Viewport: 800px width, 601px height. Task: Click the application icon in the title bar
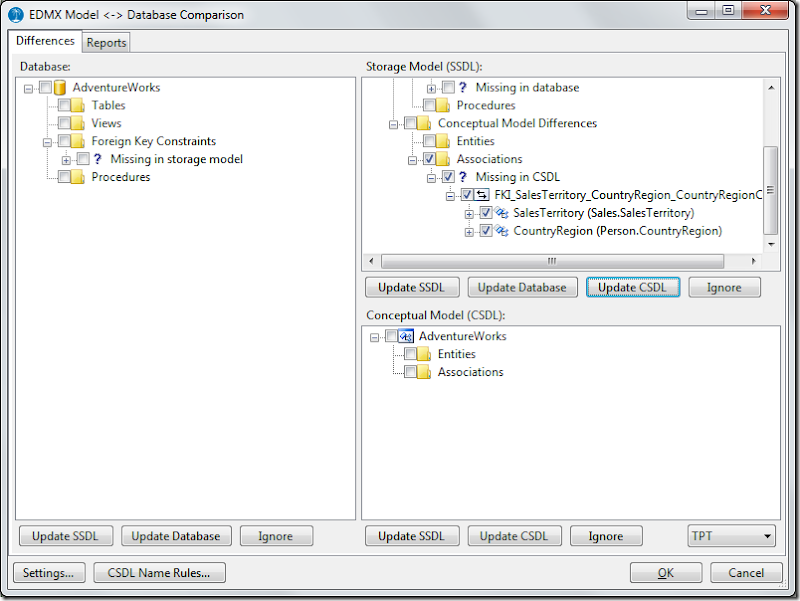click(15, 15)
